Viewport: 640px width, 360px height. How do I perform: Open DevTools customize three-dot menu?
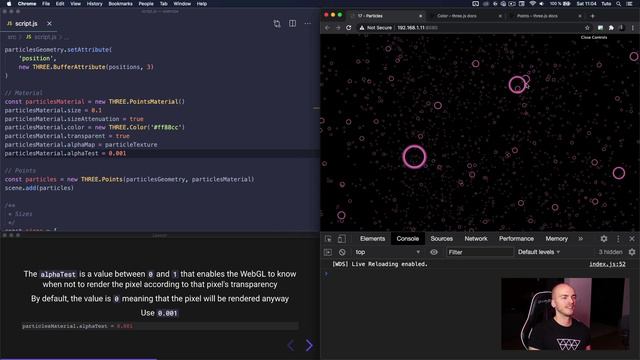618,239
